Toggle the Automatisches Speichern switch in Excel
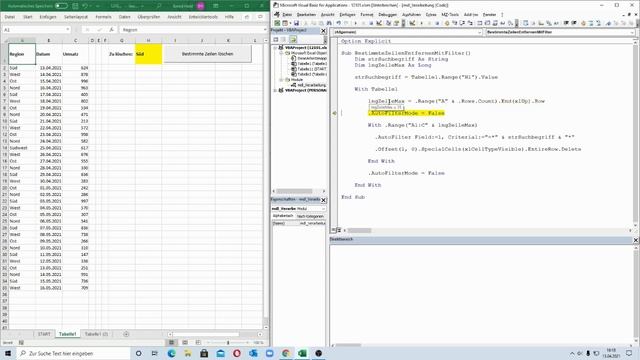This screenshot has width=640, height=360. click(61, 6)
